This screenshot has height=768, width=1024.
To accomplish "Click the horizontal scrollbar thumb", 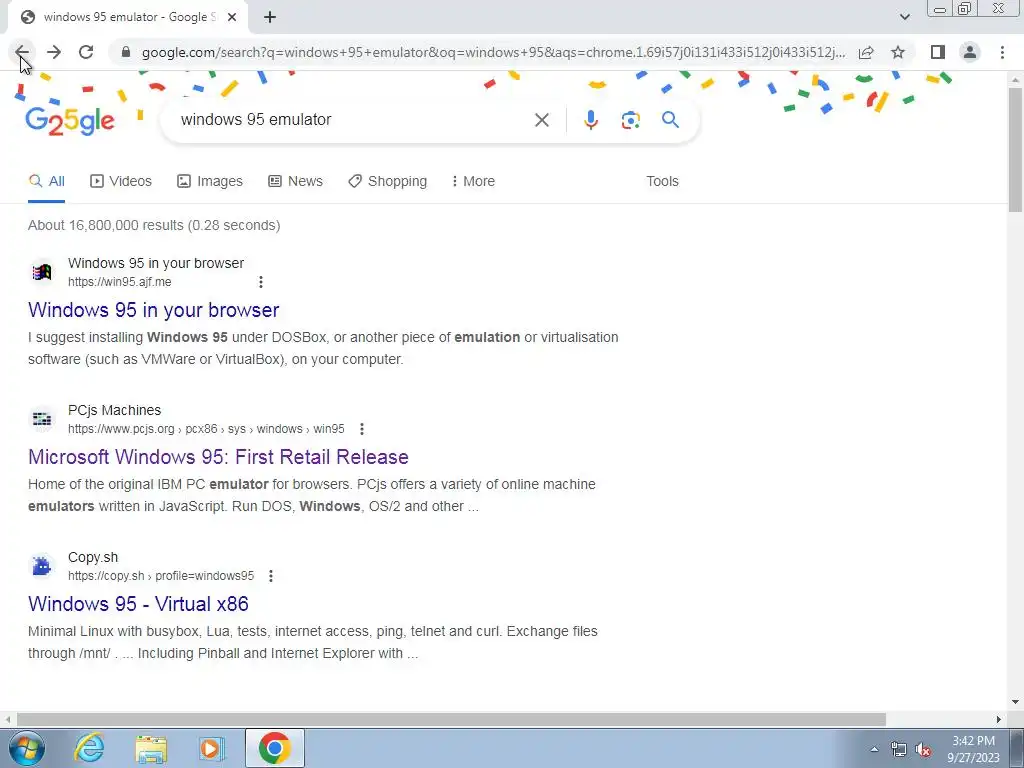I will click(451, 719).
